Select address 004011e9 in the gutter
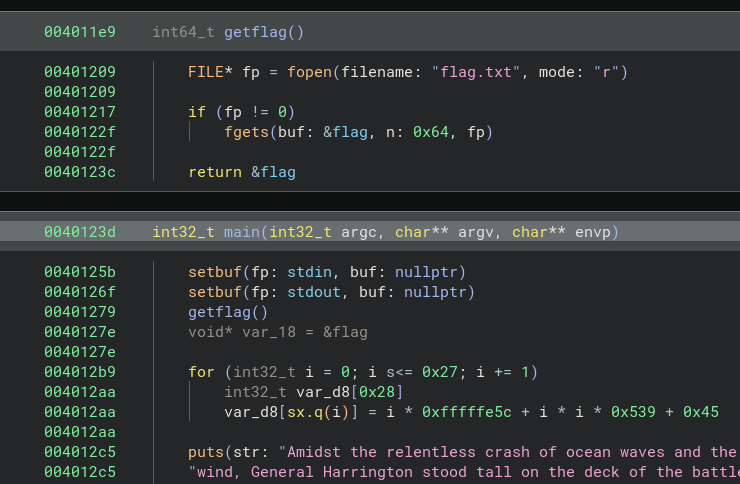Screen dimensions: 740x484 point(79,32)
